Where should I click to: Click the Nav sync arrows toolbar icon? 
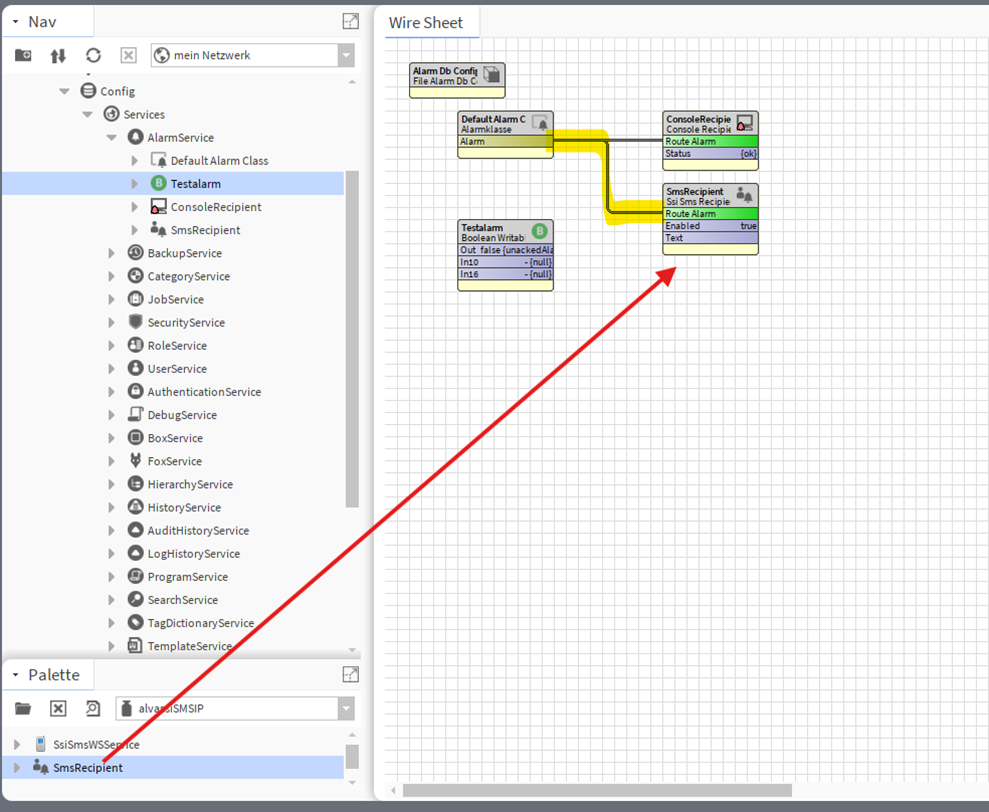coord(58,56)
